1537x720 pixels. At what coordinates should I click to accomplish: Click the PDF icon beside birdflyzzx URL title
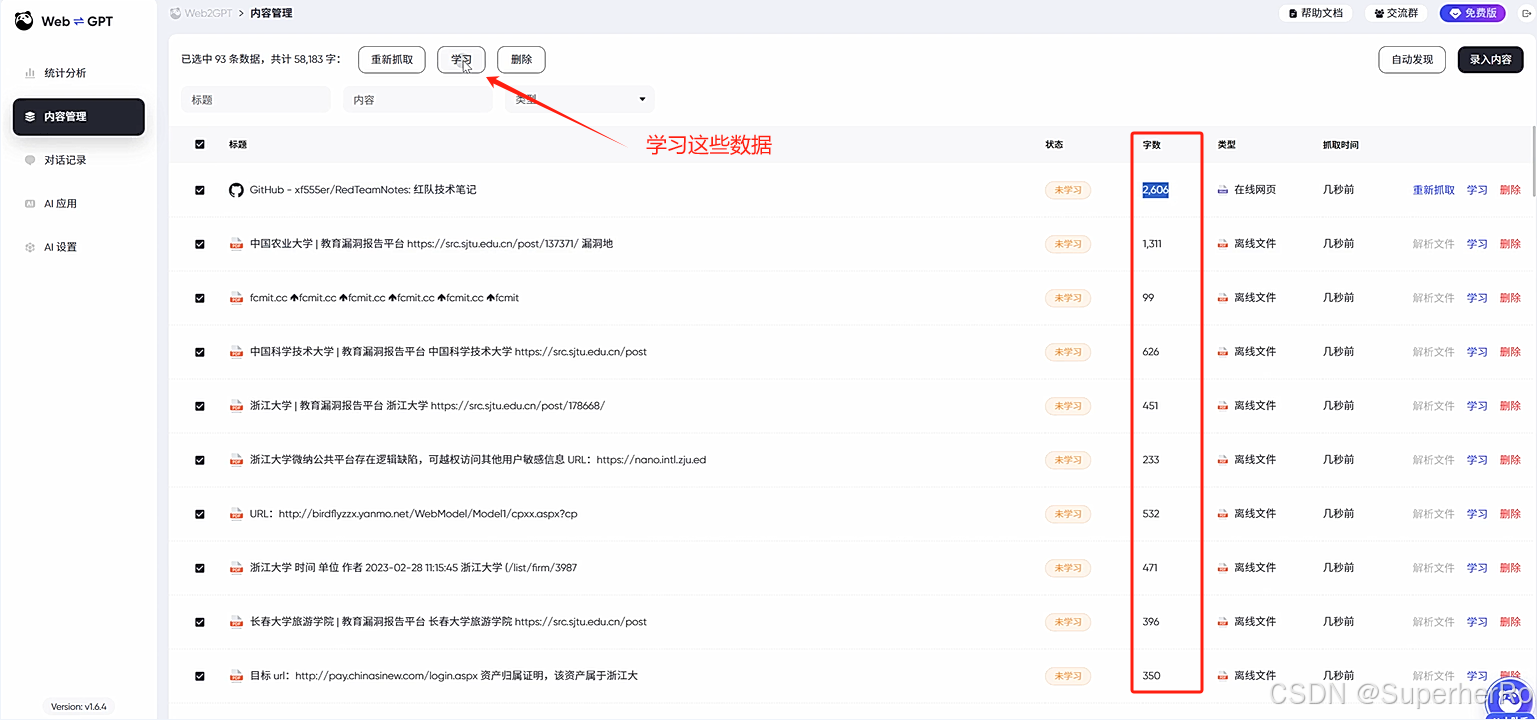236,514
